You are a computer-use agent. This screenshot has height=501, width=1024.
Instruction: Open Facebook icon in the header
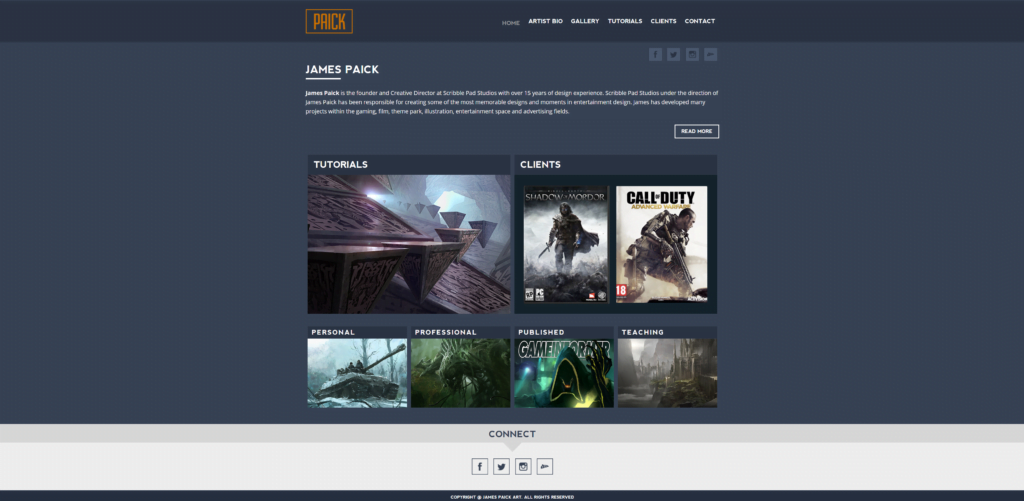click(655, 55)
